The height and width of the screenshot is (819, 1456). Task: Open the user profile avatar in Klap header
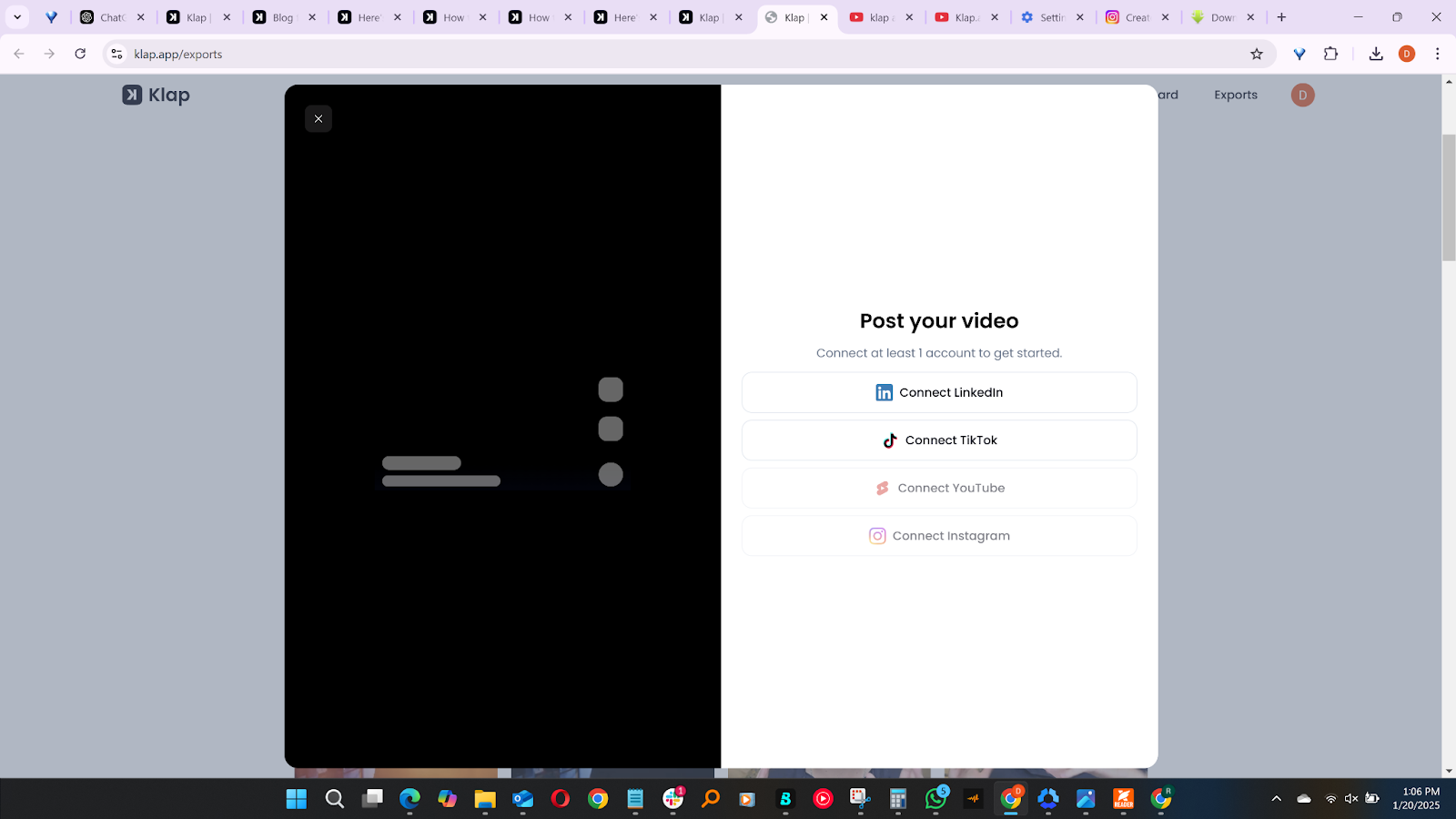pyautogui.click(x=1302, y=95)
